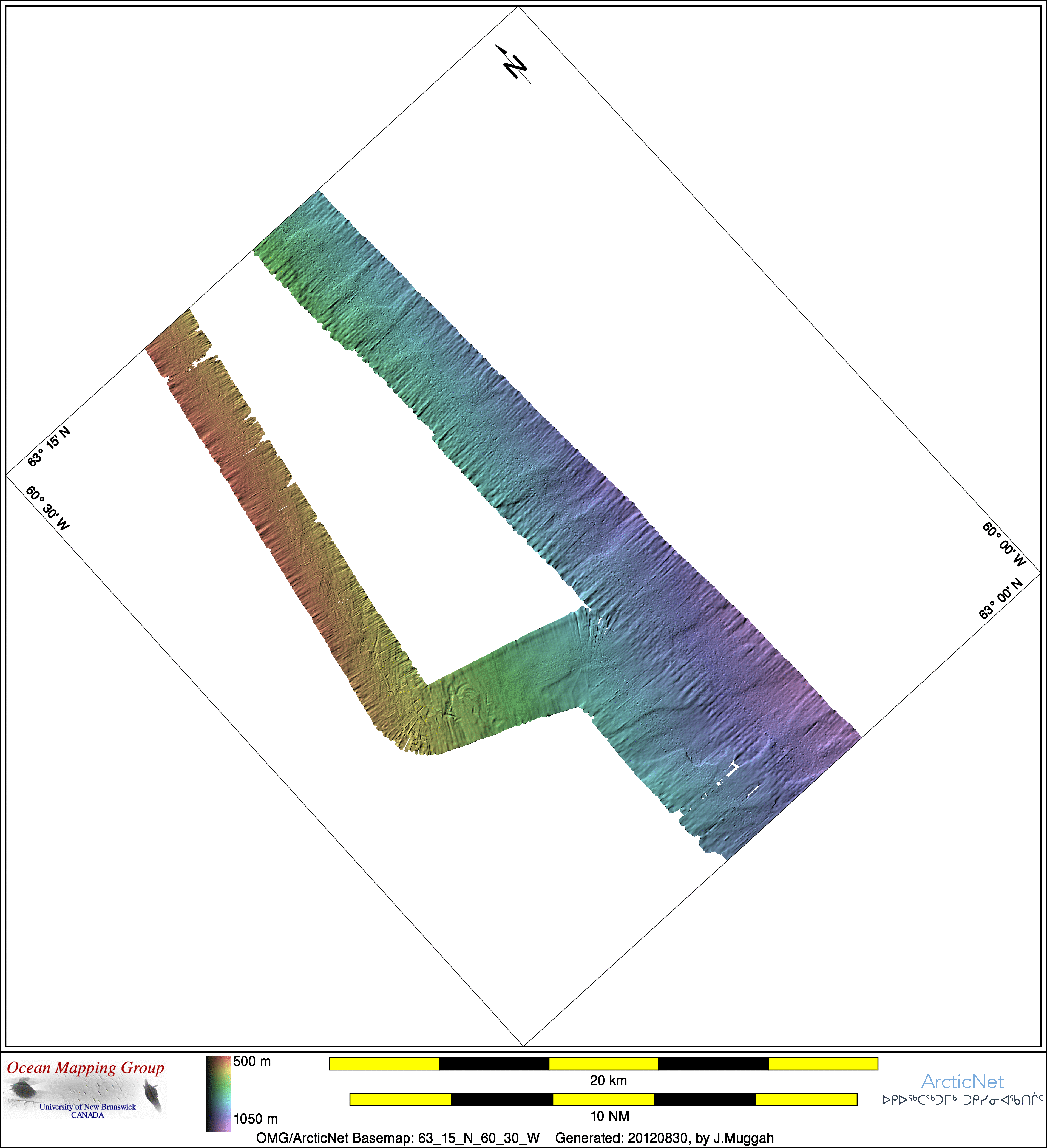This screenshot has width=1047, height=1148.
Task: Click the 500 m depth label
Action: click(x=252, y=1061)
